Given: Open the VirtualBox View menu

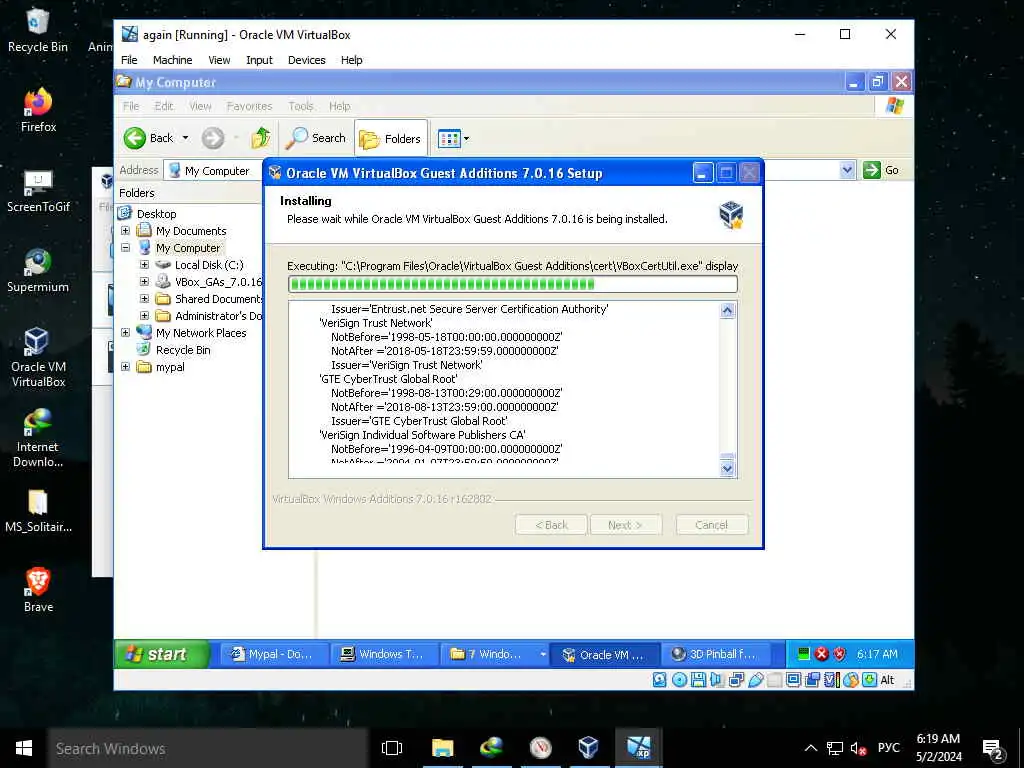Looking at the screenshot, I should click(x=219, y=59).
